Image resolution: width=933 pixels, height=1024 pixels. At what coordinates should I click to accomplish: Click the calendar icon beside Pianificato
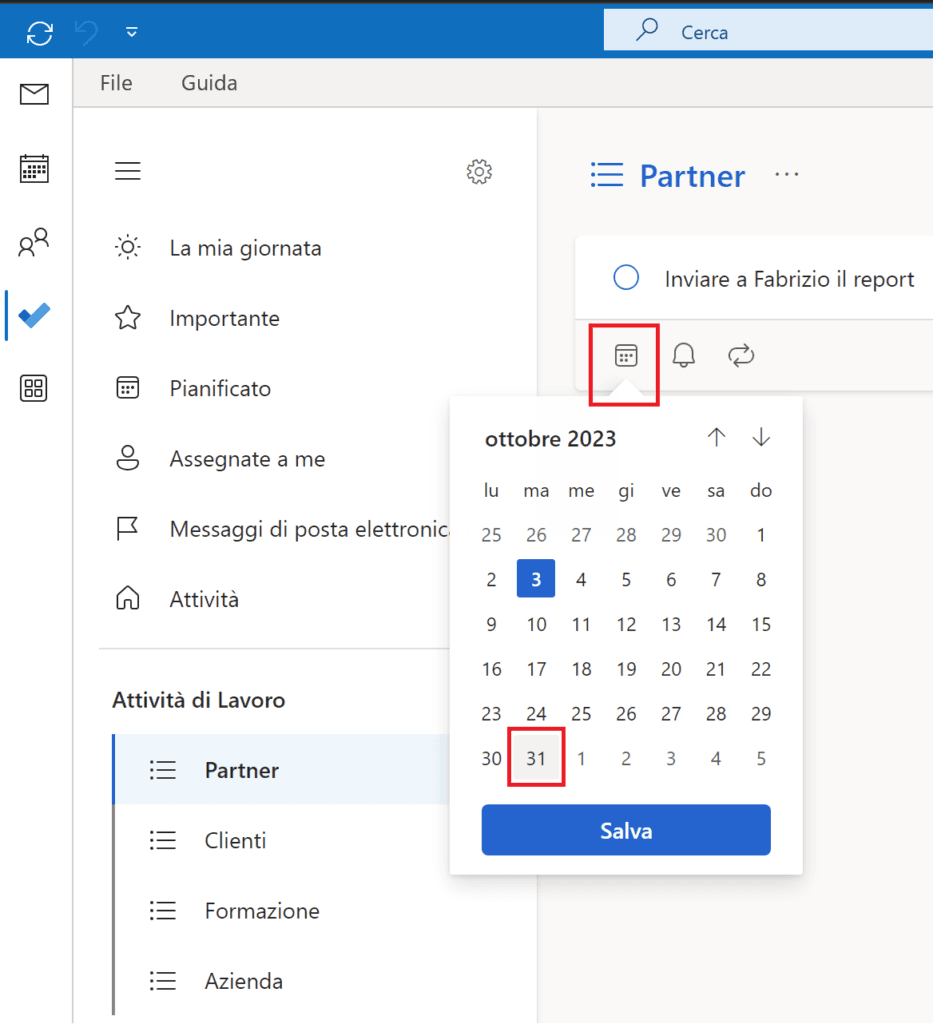128,388
